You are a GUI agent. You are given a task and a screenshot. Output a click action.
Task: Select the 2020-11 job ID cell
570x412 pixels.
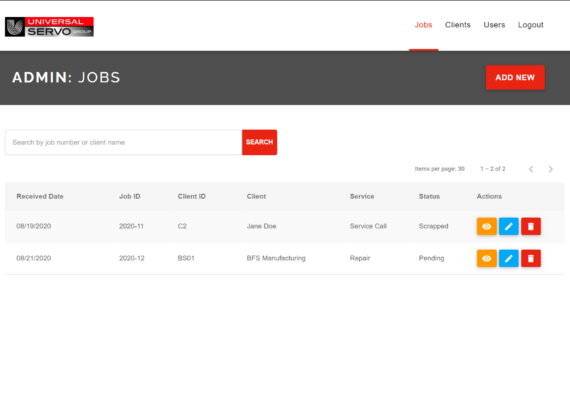pyautogui.click(x=131, y=226)
